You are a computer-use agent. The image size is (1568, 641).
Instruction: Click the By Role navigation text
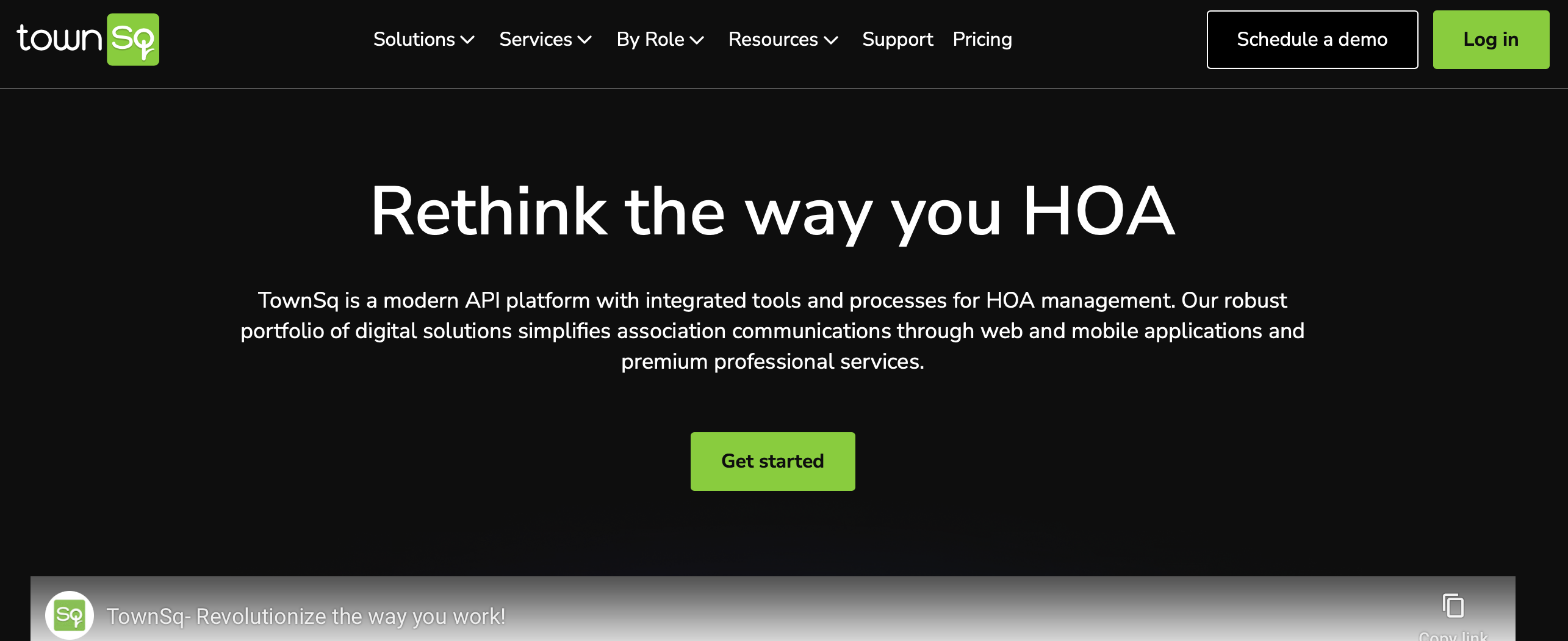(650, 40)
